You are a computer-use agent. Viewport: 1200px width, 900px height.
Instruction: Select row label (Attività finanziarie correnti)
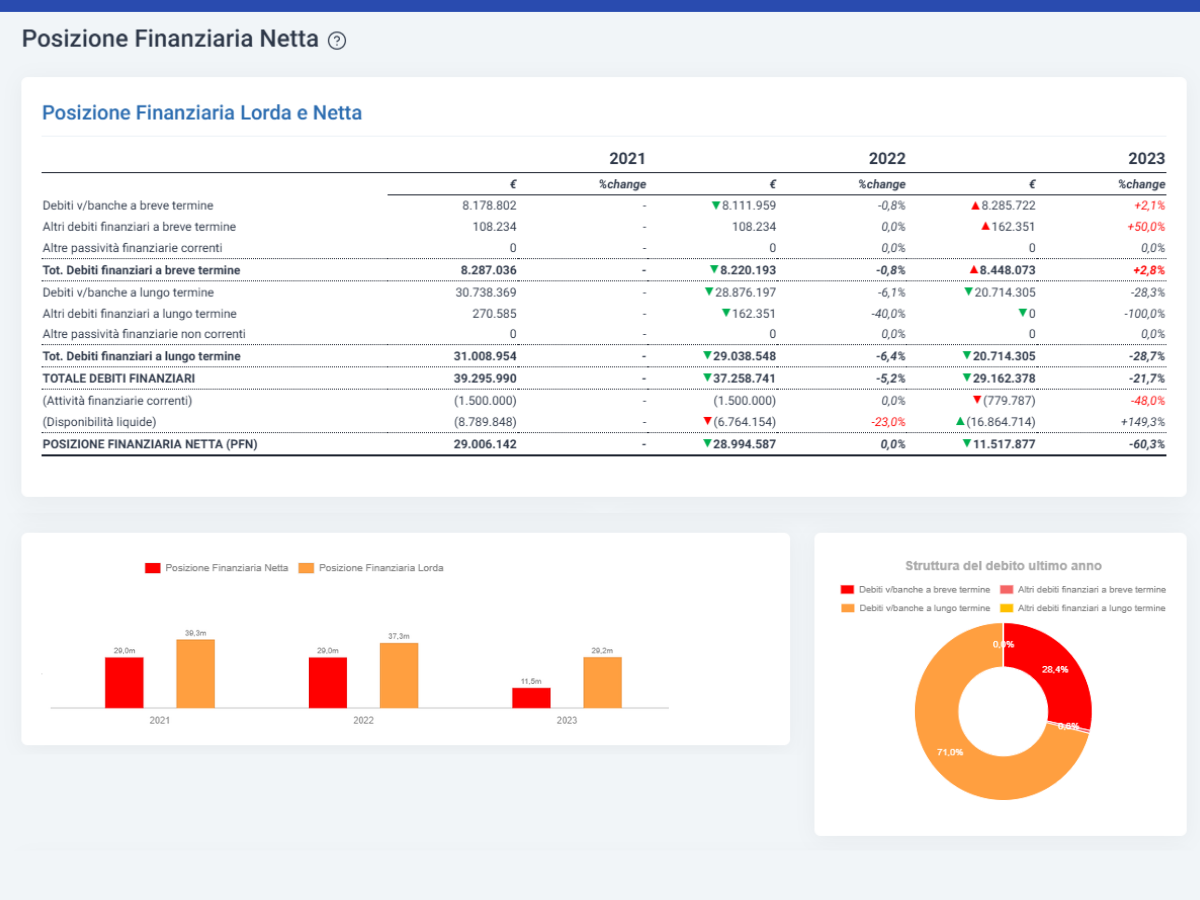tap(117, 400)
